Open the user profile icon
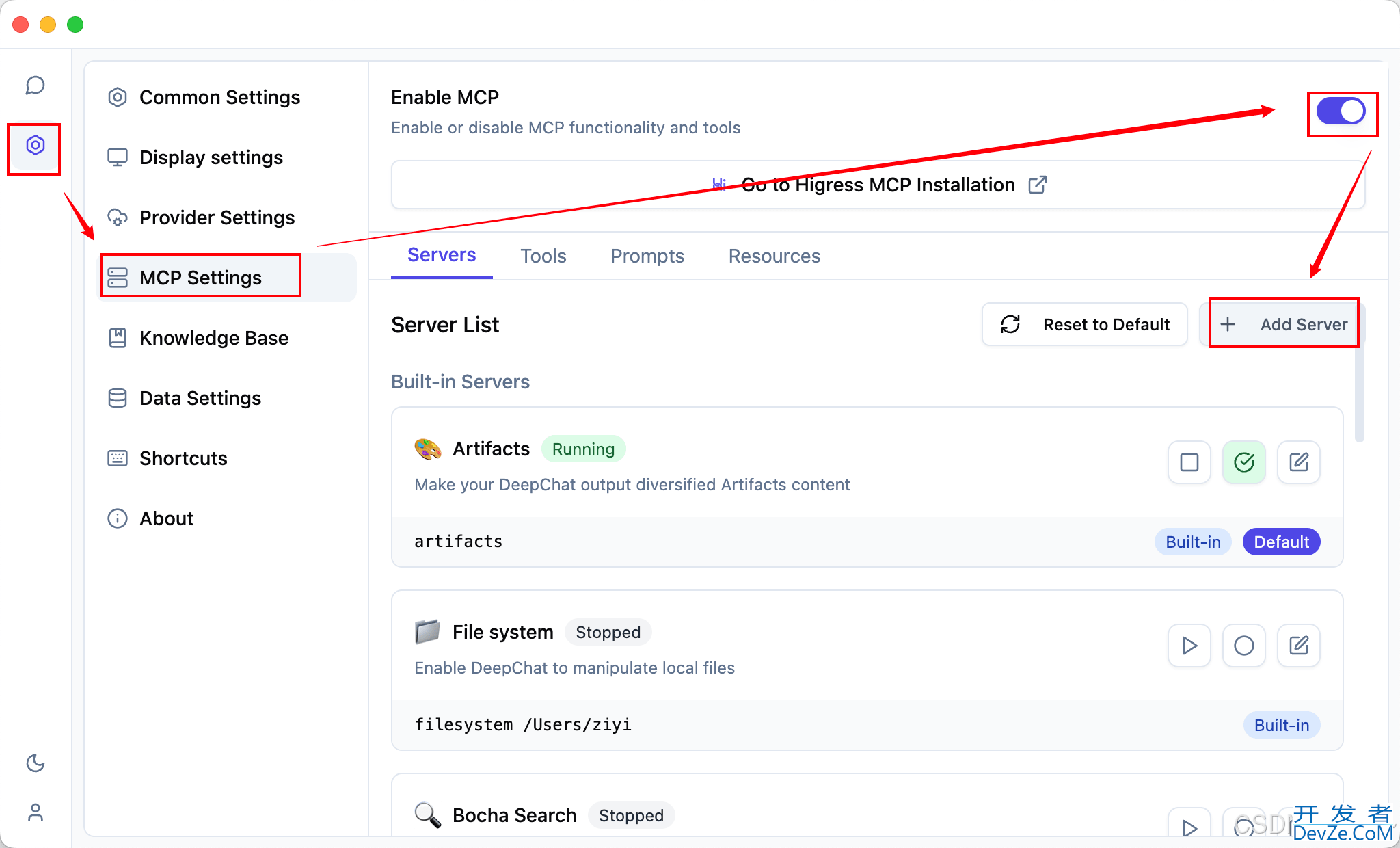Viewport: 1400px width, 848px height. point(36,812)
